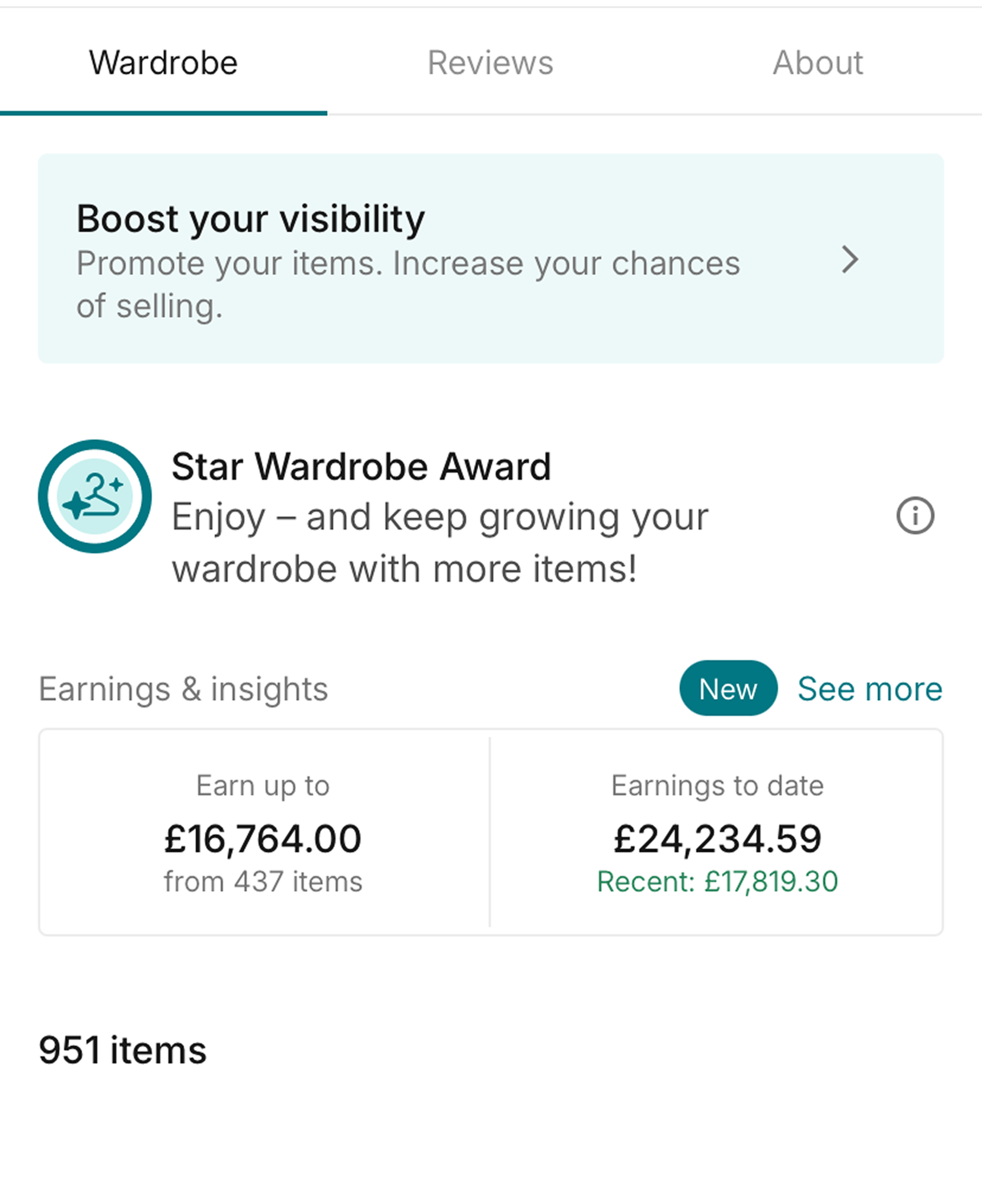Open the Boost your visibility banner heading

point(251,219)
